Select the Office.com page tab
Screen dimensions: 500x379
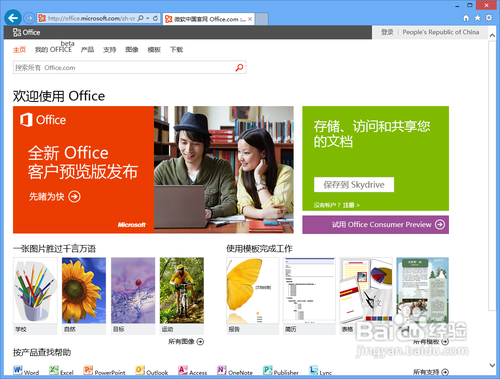click(x=209, y=19)
